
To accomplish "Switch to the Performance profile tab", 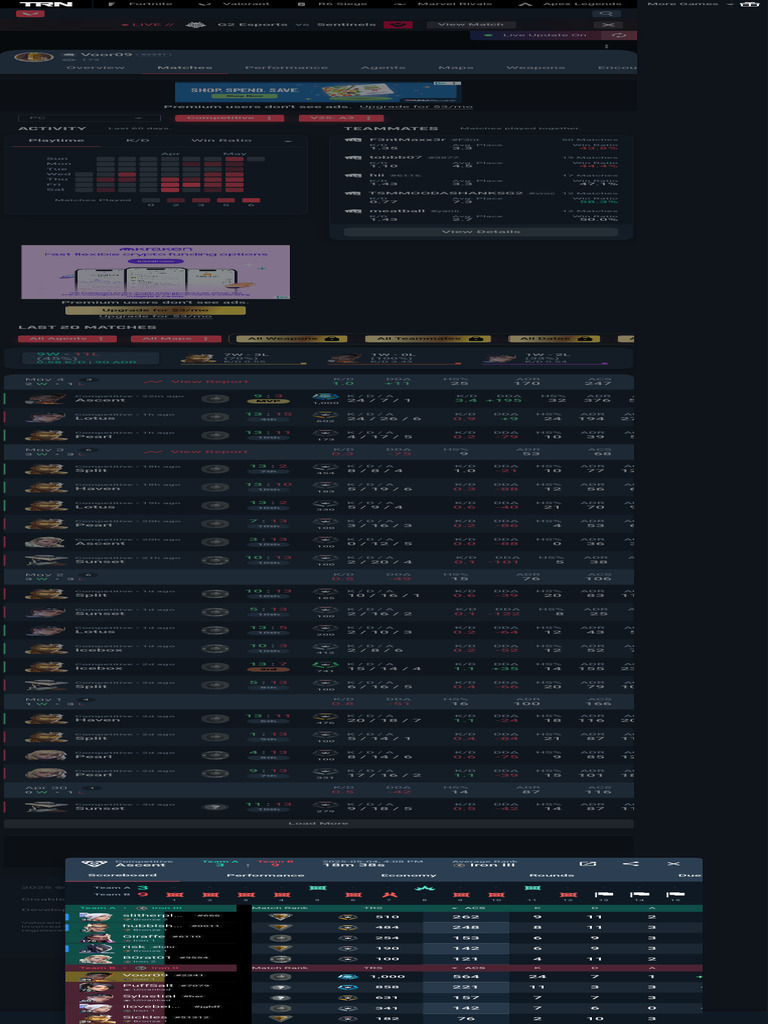I will pos(286,68).
